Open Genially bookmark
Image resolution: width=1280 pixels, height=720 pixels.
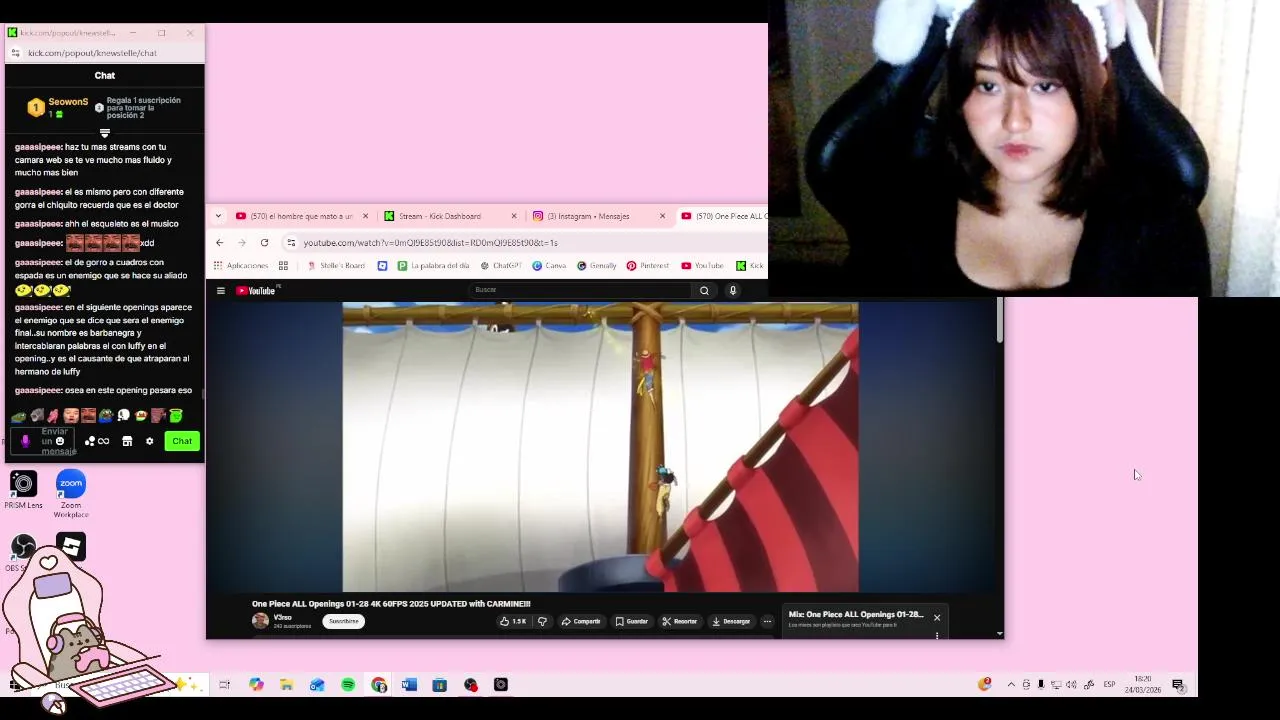[x=597, y=266]
